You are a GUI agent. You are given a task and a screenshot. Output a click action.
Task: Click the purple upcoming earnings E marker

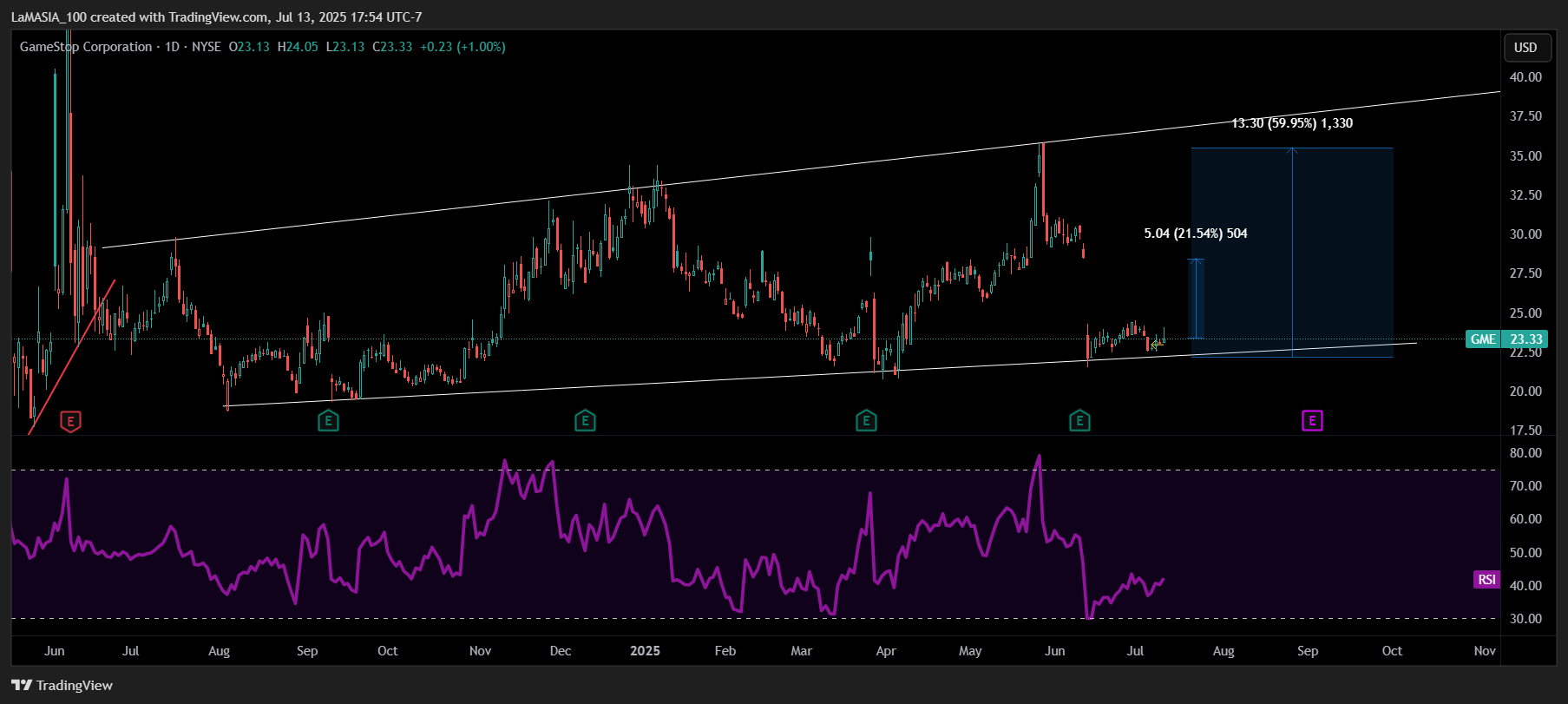click(1312, 421)
